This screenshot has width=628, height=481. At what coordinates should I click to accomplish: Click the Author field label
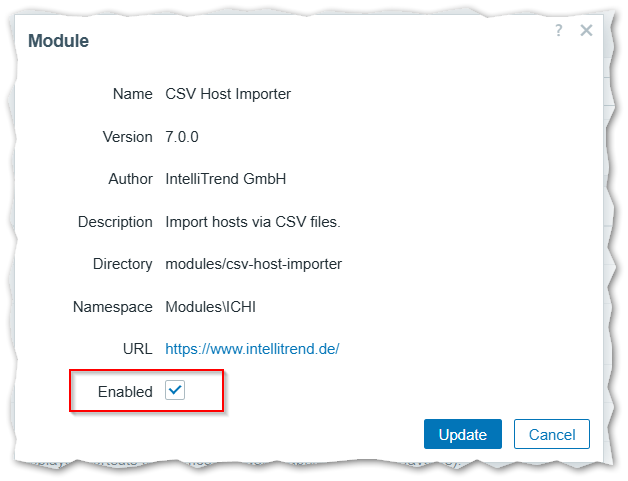click(x=130, y=179)
